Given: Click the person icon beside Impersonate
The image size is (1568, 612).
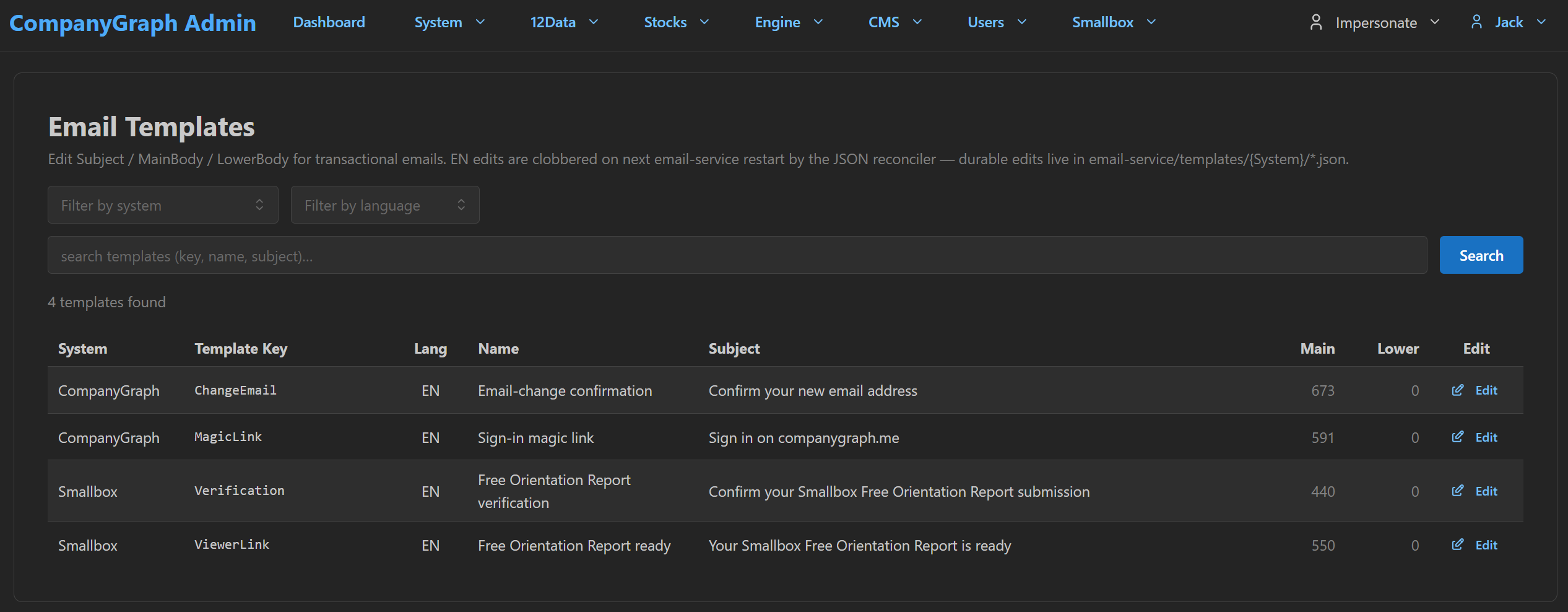Looking at the screenshot, I should [x=1316, y=22].
